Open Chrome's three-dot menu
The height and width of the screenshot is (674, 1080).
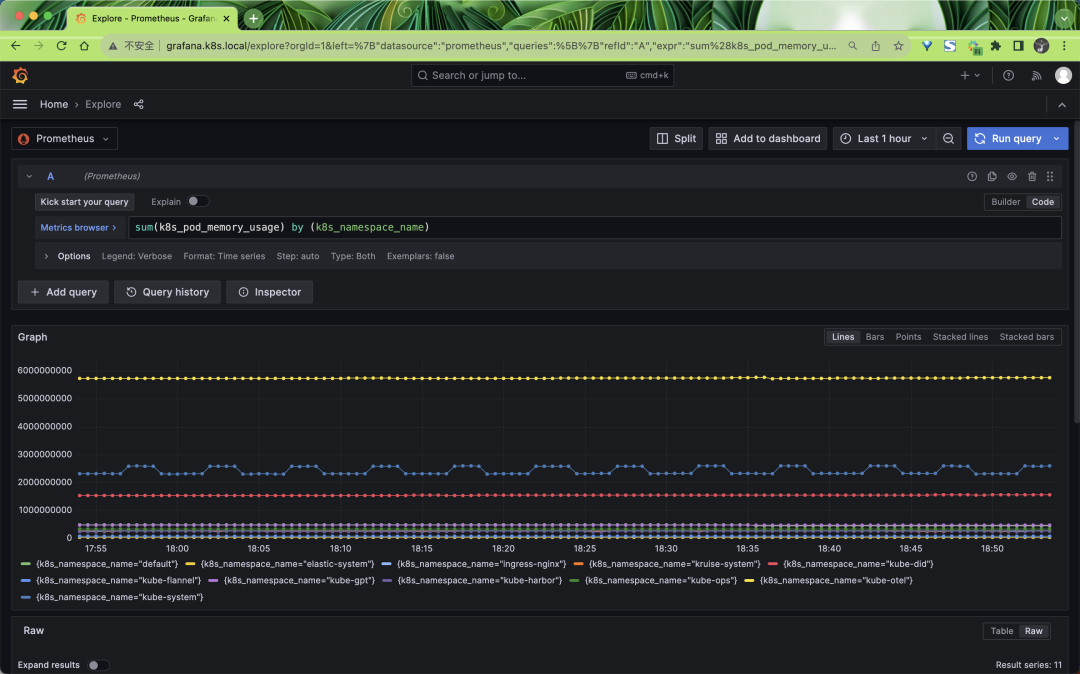click(1064, 45)
